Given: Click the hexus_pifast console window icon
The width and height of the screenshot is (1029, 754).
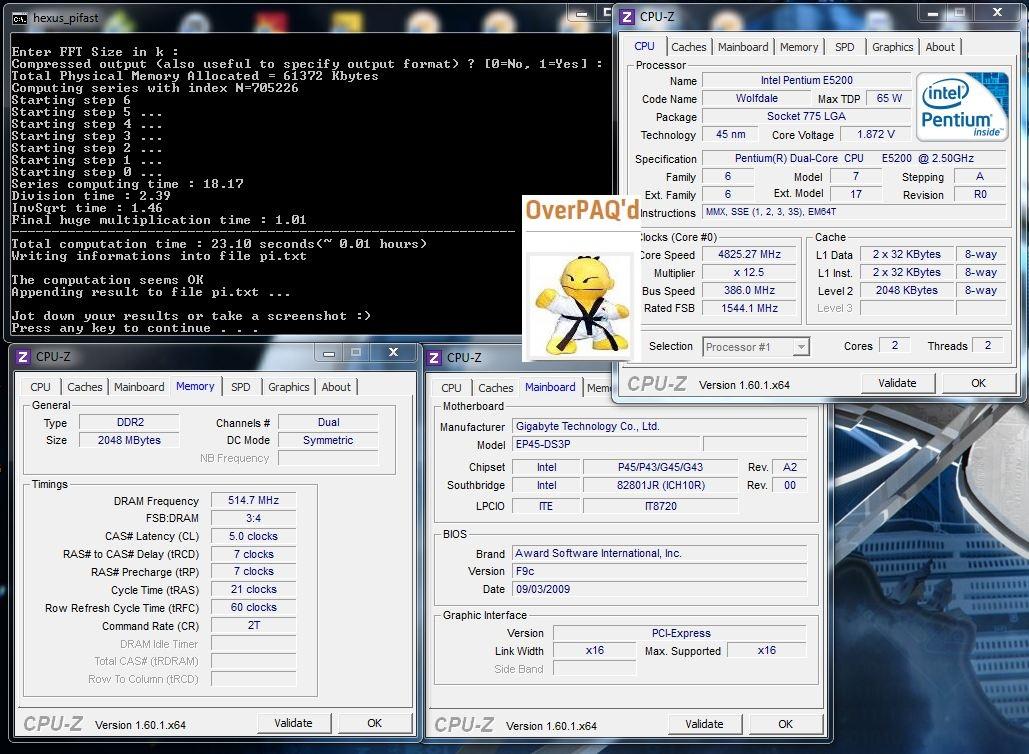Looking at the screenshot, I should pyautogui.click(x=20, y=18).
